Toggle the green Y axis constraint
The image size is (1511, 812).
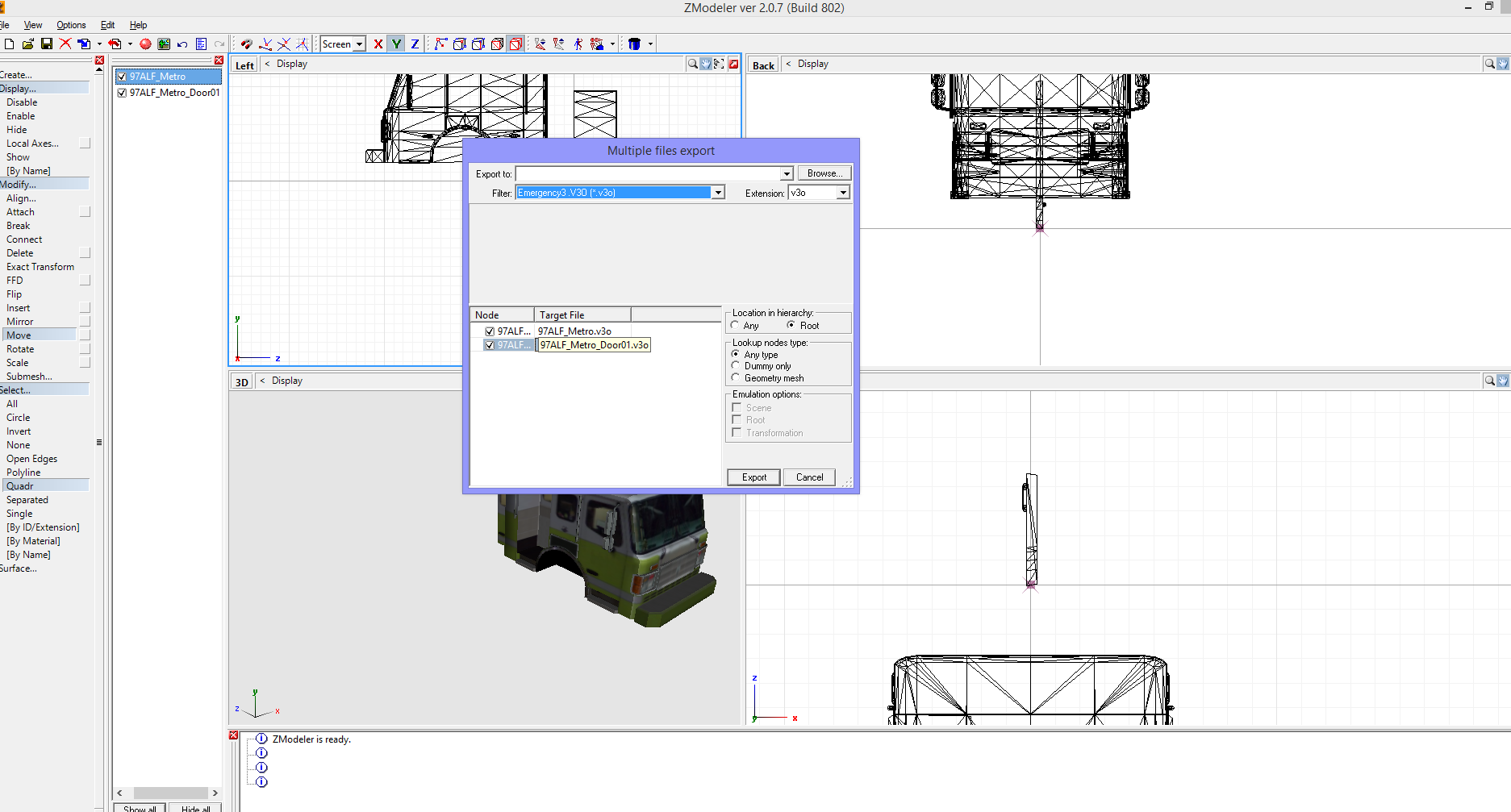(395, 44)
